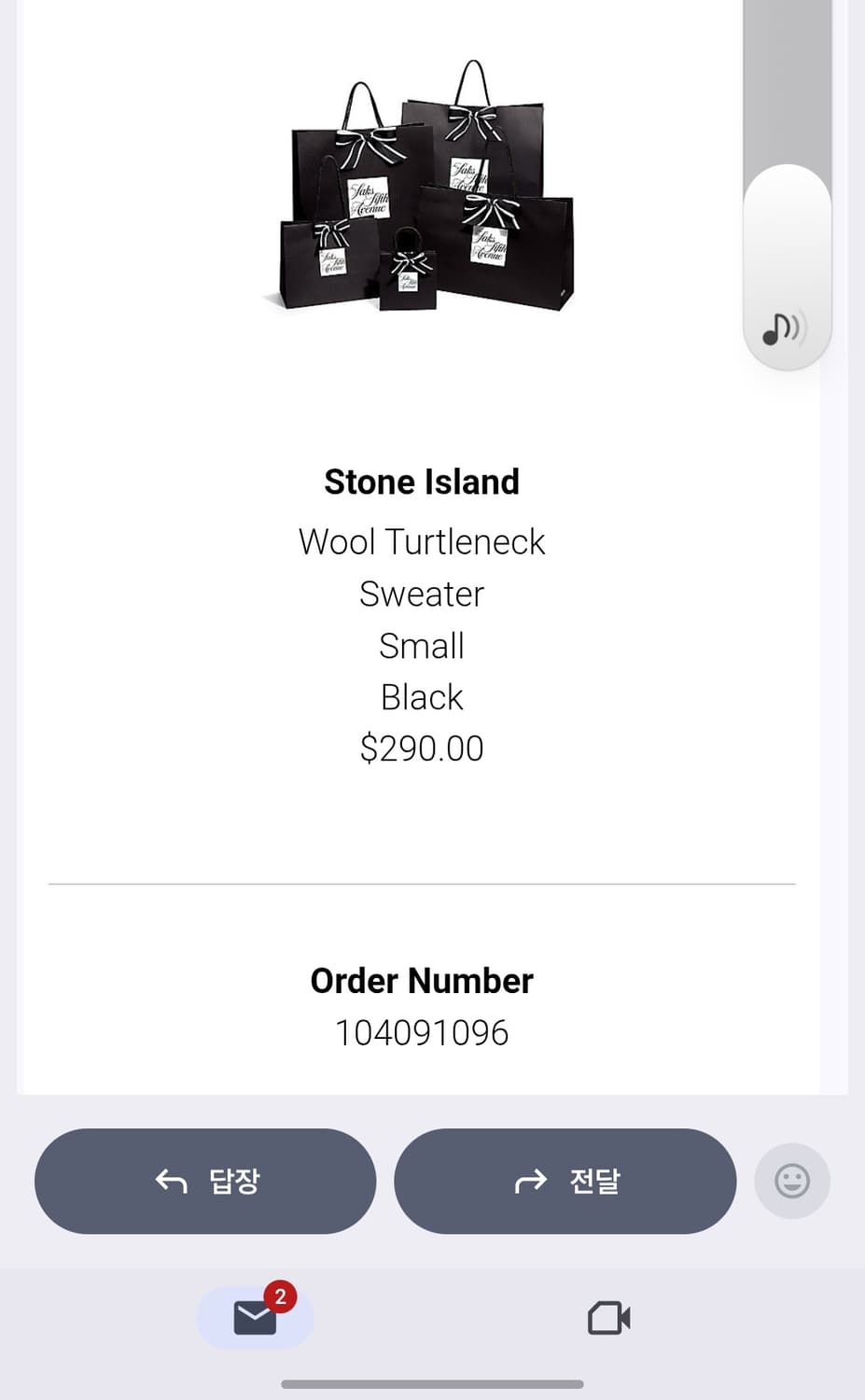The height and width of the screenshot is (1400, 865).
Task: Click the reply arrow icon
Action: pos(171,1182)
